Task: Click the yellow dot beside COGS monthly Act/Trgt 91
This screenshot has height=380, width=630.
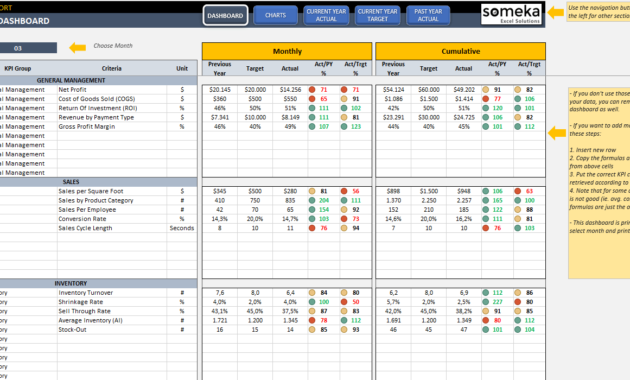Action: [344, 99]
